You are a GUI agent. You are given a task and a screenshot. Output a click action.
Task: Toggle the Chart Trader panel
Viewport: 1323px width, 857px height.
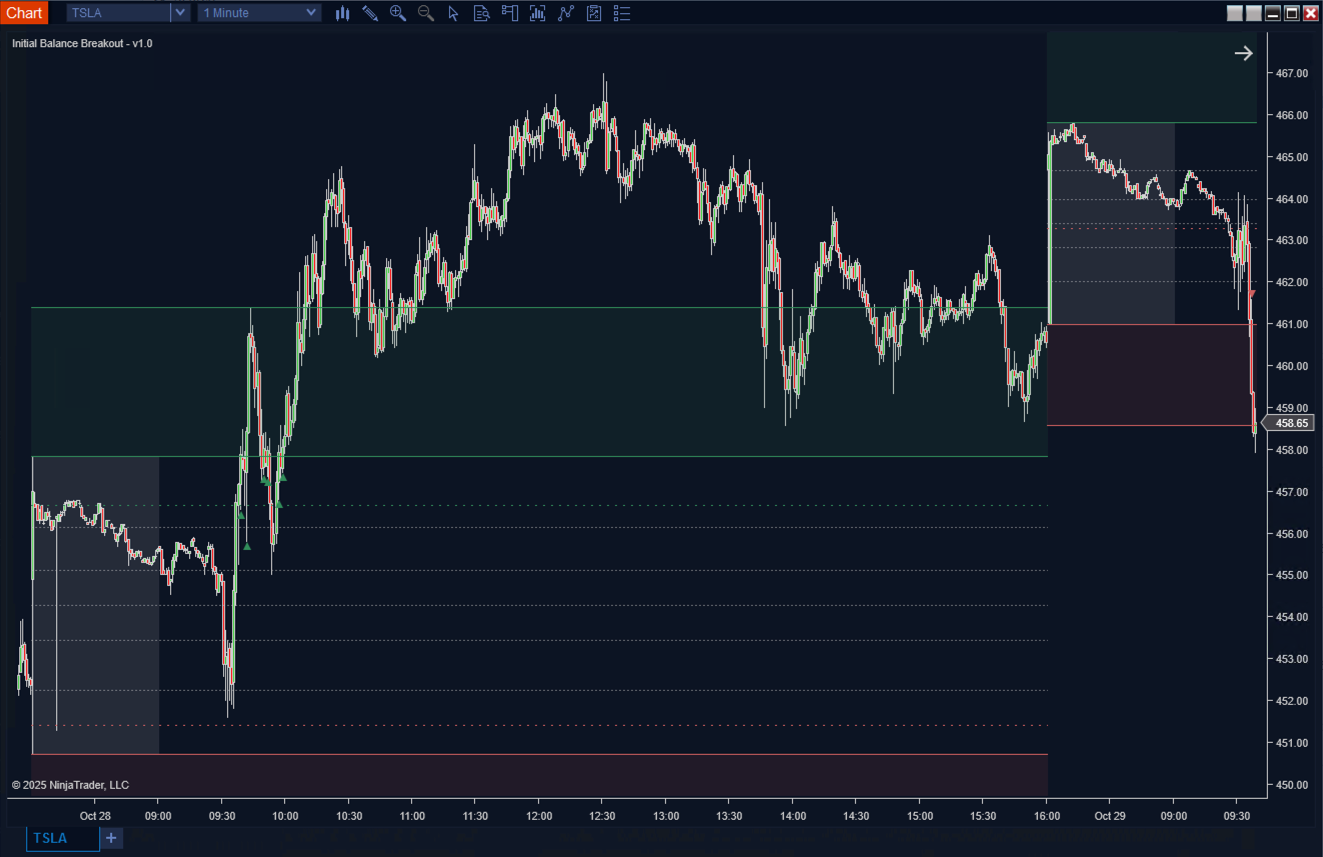coord(510,13)
